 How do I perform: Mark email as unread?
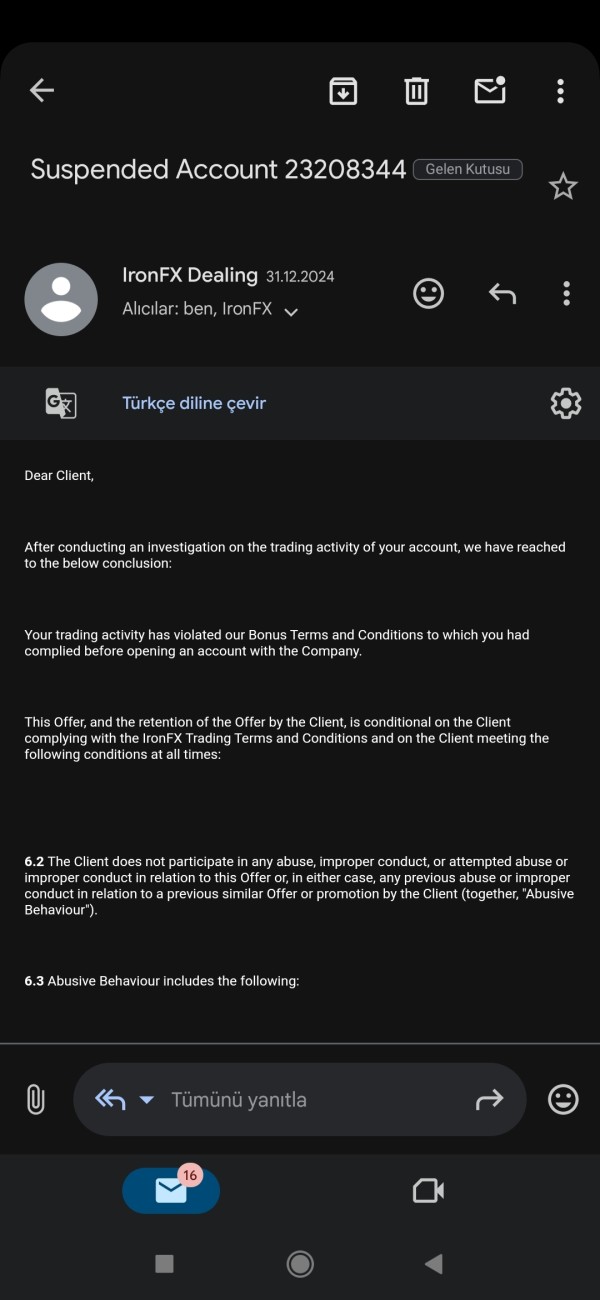(x=489, y=91)
